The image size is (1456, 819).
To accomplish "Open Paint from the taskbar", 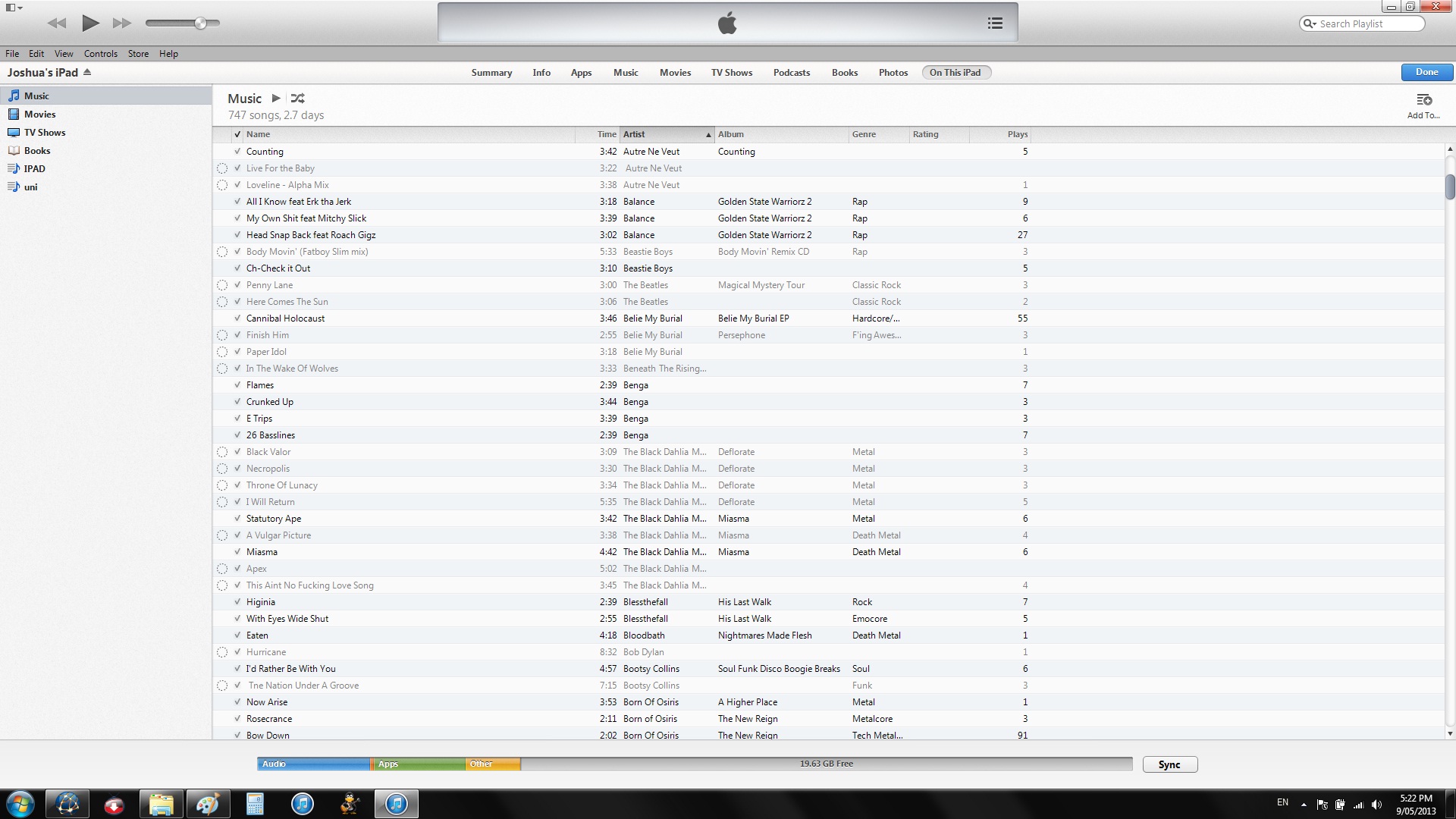I will pos(207,804).
